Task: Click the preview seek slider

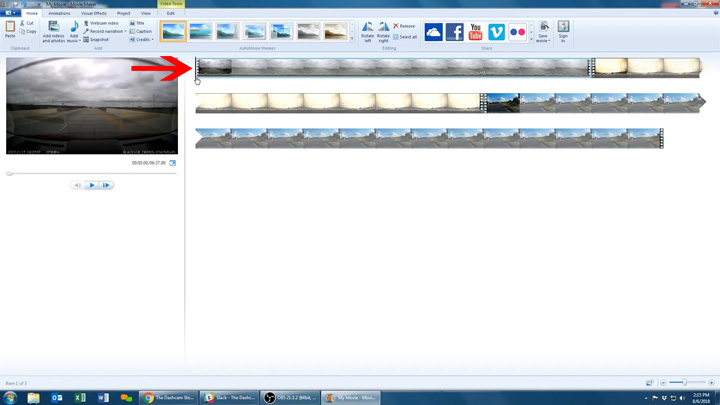Action: (92, 174)
